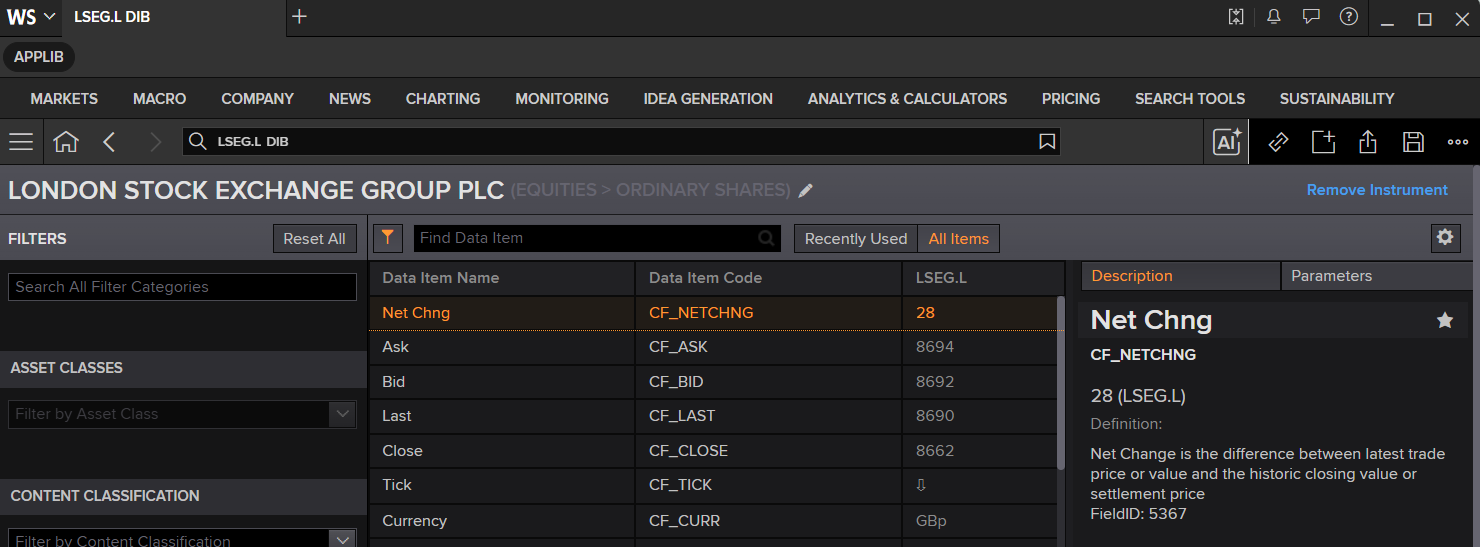
Task: Share using the export arrow icon
Action: [1368, 142]
